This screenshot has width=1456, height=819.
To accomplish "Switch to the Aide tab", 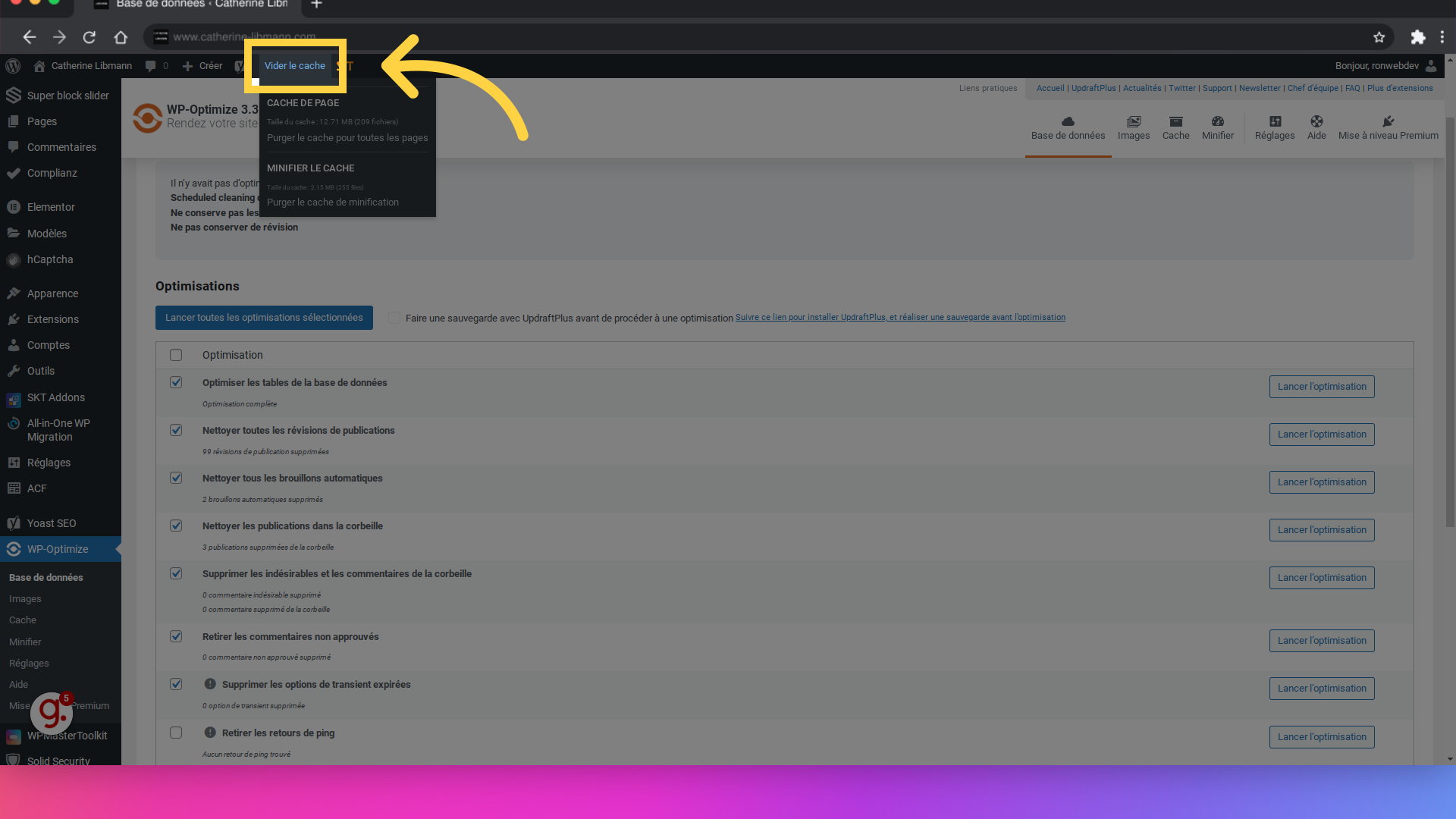I will tap(1316, 128).
